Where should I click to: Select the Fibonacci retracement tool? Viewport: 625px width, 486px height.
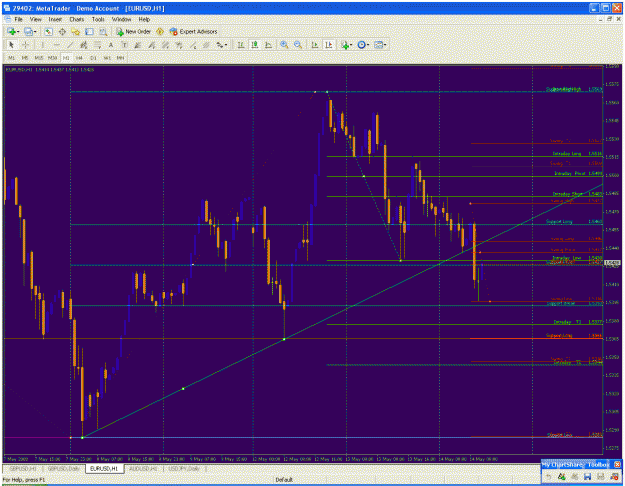pyautogui.click(x=97, y=45)
